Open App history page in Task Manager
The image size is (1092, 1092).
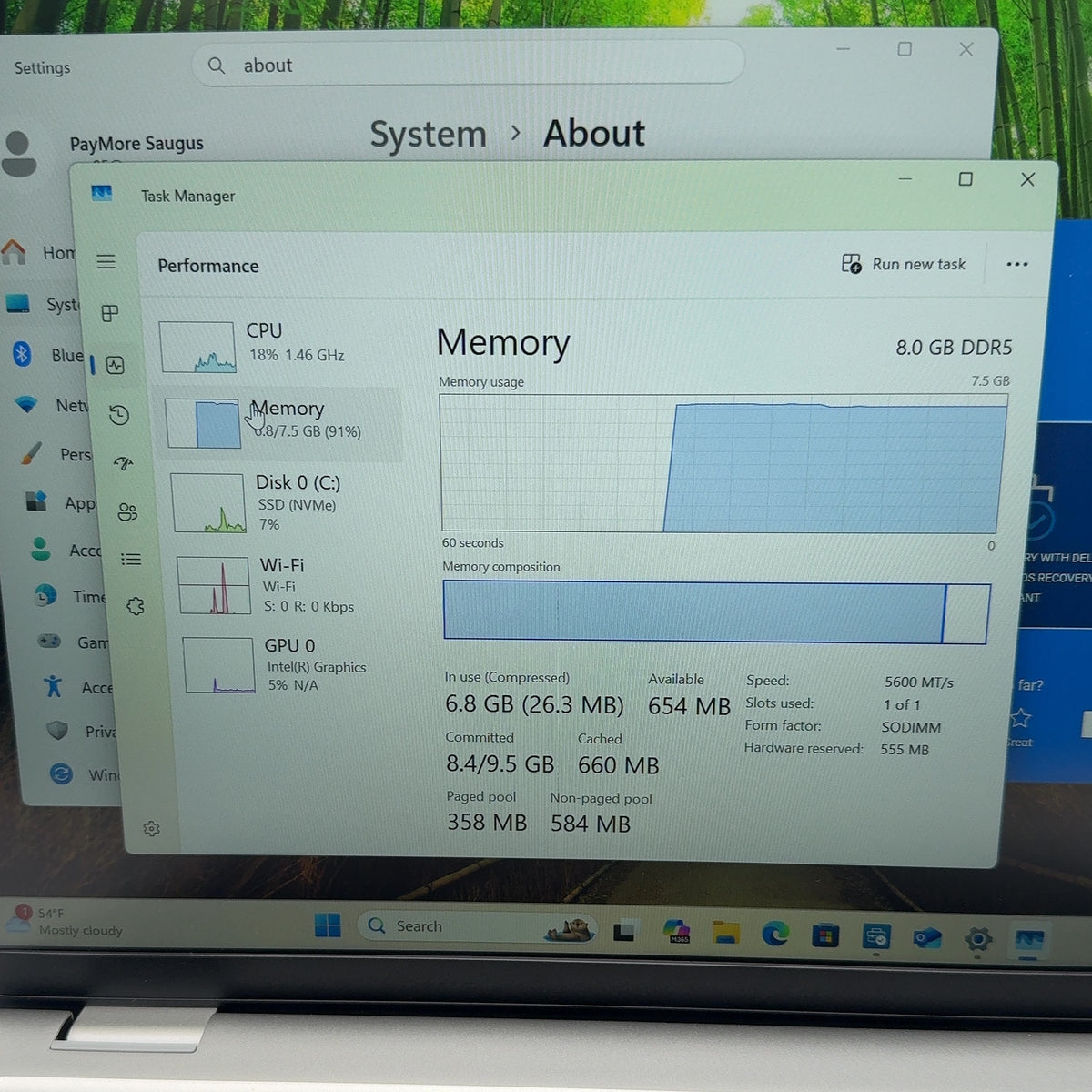(119, 415)
